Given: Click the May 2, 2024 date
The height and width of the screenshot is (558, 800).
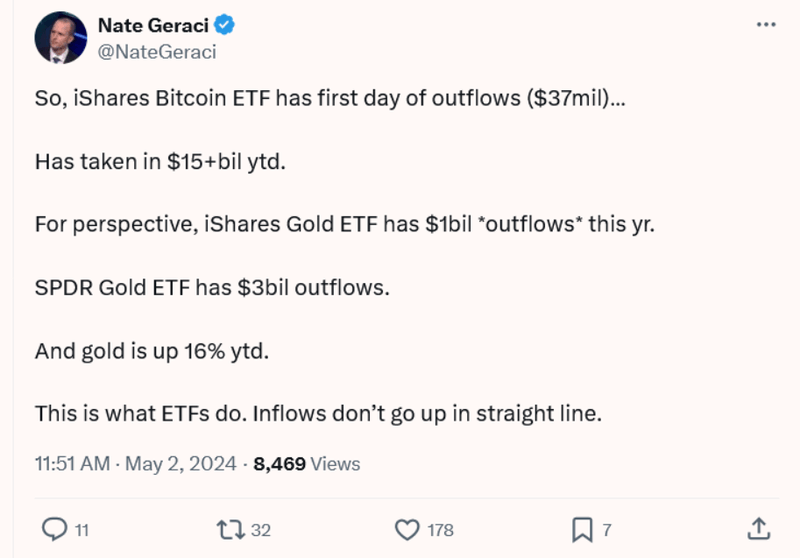Looking at the screenshot, I should click(x=182, y=464).
